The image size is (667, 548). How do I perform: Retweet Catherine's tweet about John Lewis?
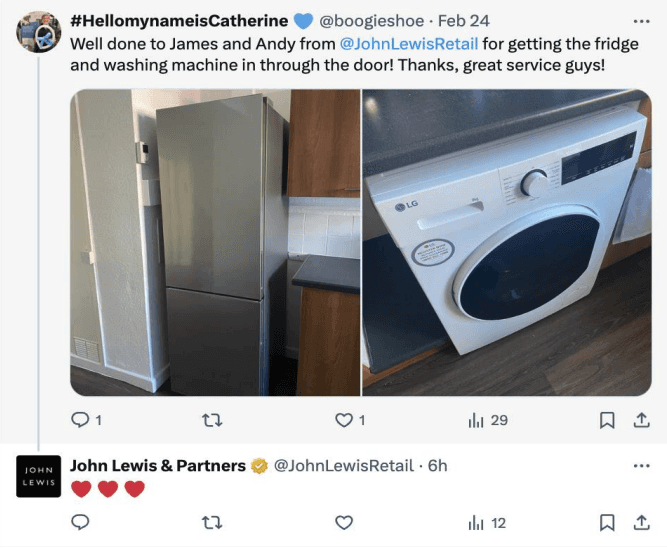pos(211,420)
